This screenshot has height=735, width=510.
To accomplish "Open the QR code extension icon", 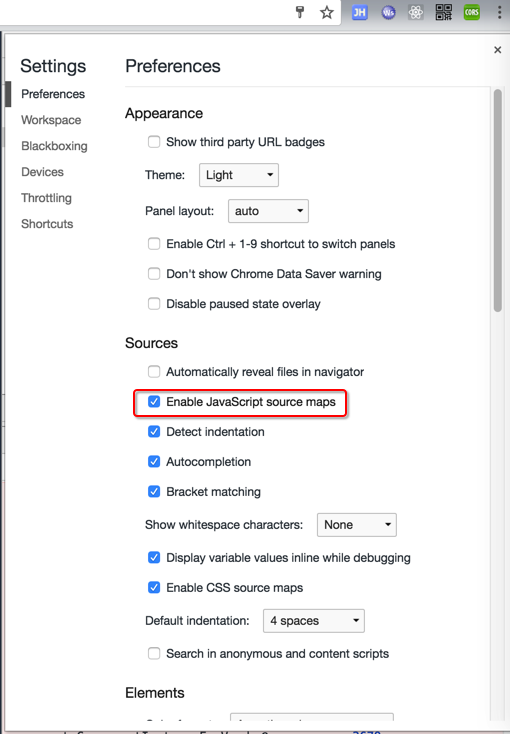I will tap(443, 12).
